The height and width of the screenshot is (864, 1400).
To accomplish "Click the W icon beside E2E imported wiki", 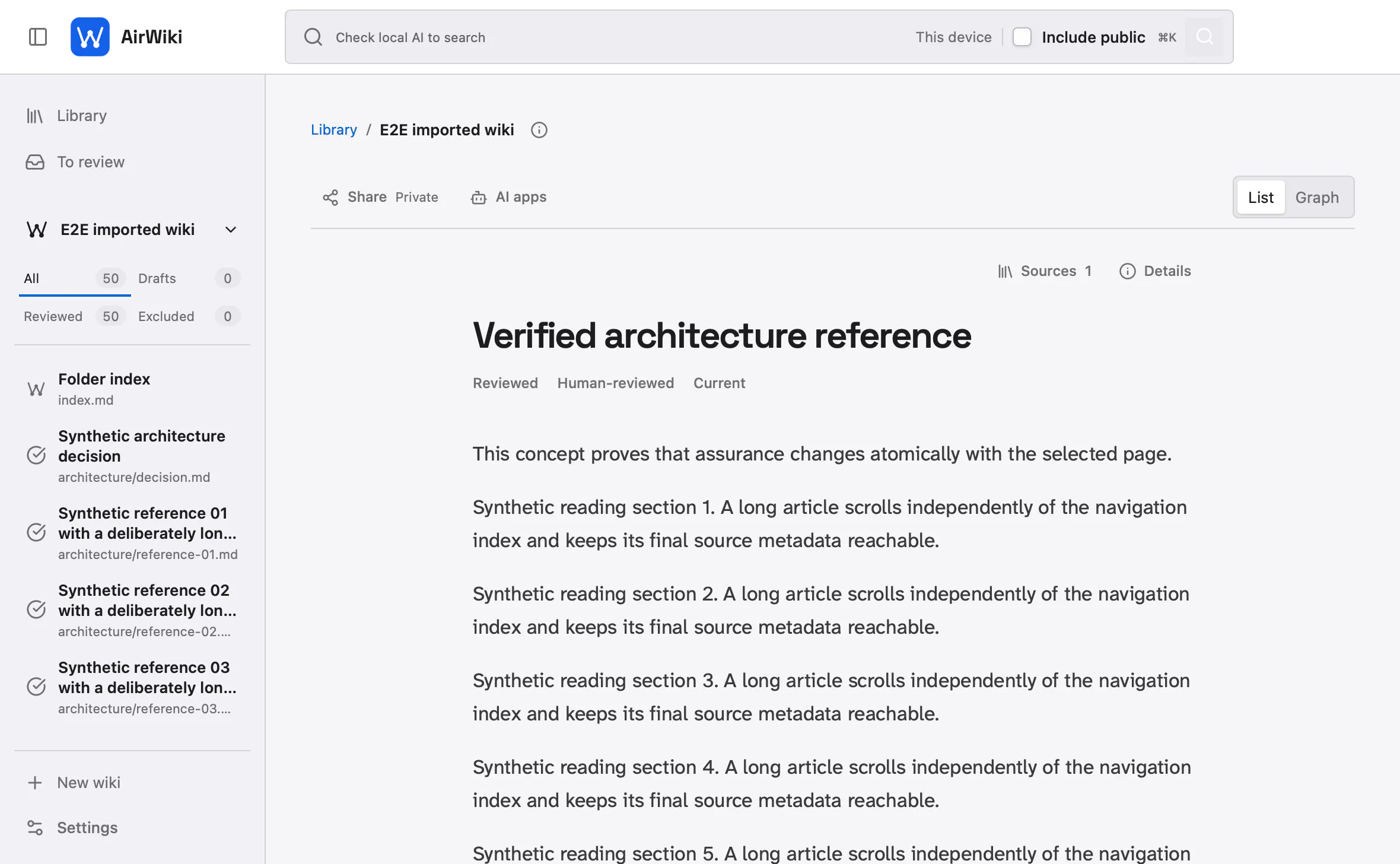I will tap(37, 230).
